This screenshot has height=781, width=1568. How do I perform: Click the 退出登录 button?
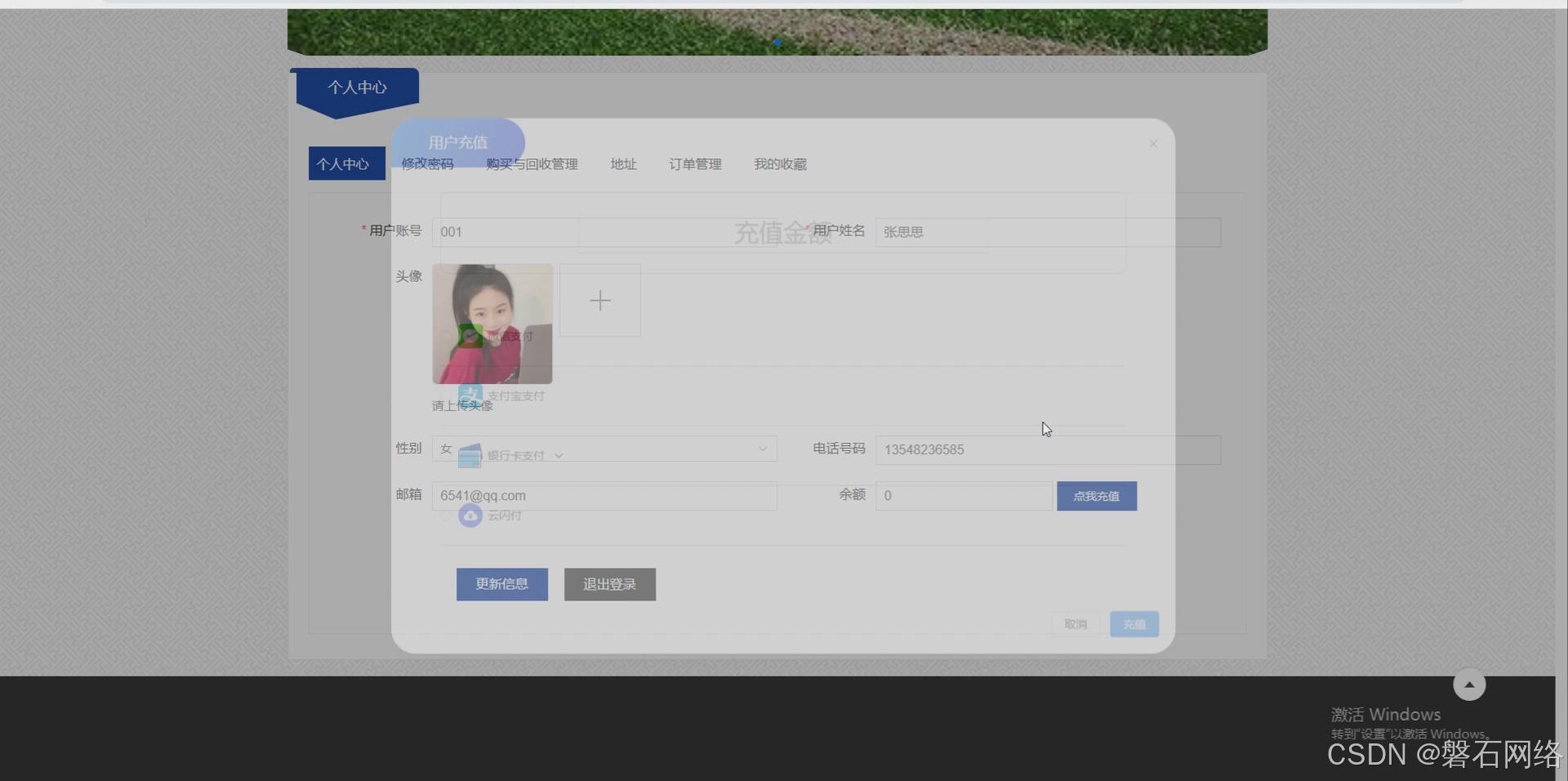pyautogui.click(x=610, y=584)
